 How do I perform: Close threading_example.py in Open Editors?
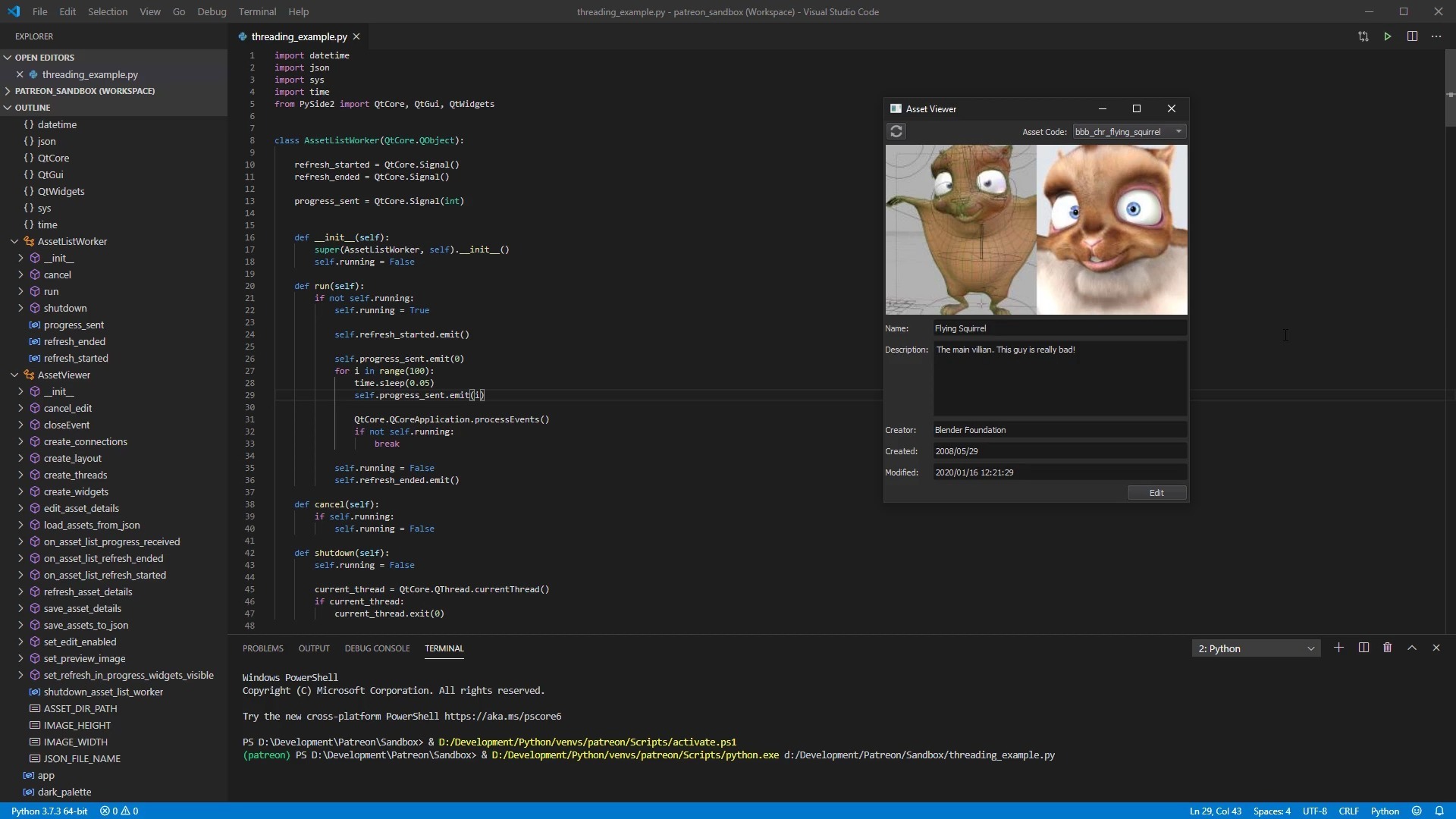(x=20, y=74)
